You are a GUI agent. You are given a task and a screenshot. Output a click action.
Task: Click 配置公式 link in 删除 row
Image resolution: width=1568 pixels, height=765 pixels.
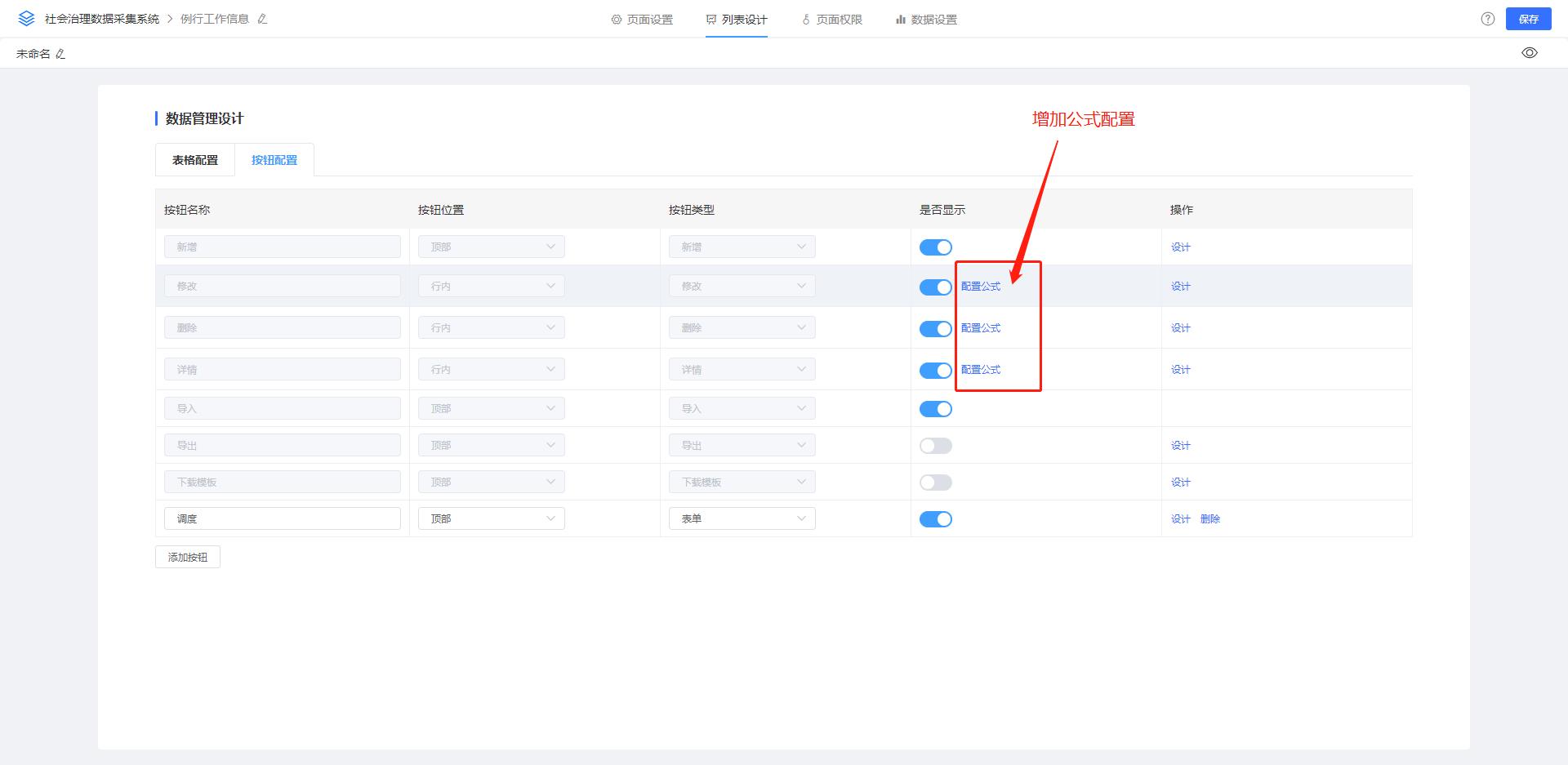(x=981, y=328)
